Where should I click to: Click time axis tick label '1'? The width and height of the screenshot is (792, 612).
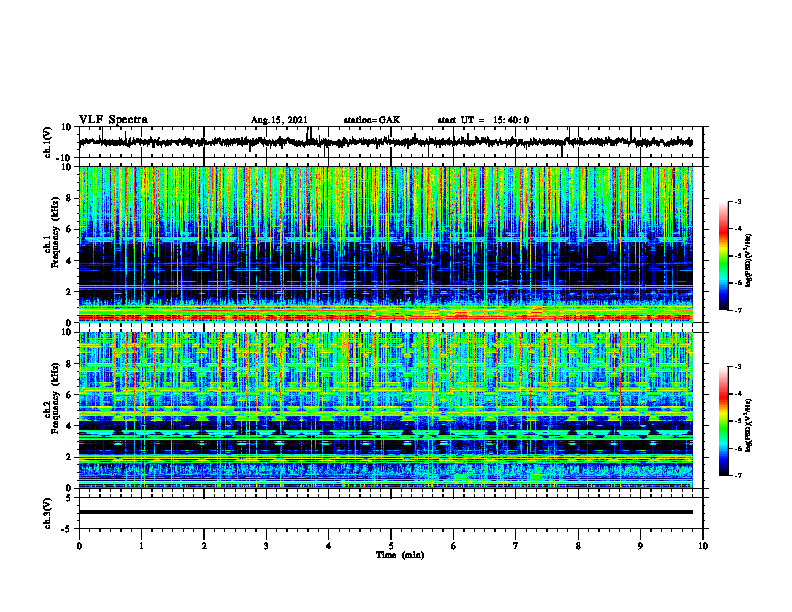[x=141, y=546]
